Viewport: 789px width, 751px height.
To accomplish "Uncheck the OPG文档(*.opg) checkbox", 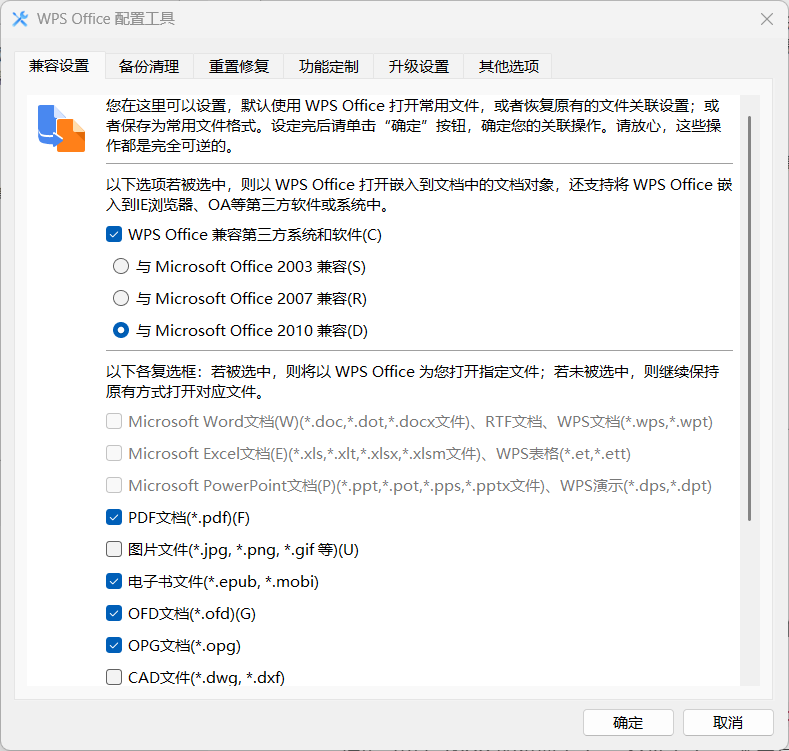I will (114, 645).
